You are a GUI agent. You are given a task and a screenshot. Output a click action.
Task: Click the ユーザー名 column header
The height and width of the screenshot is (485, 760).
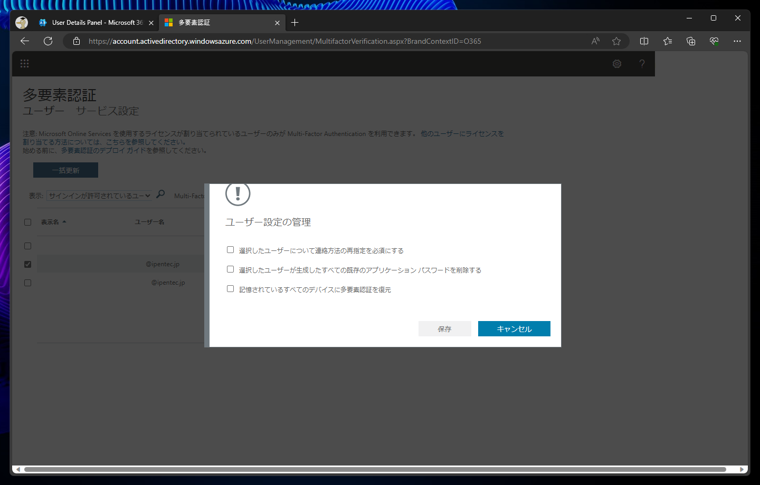tap(149, 222)
